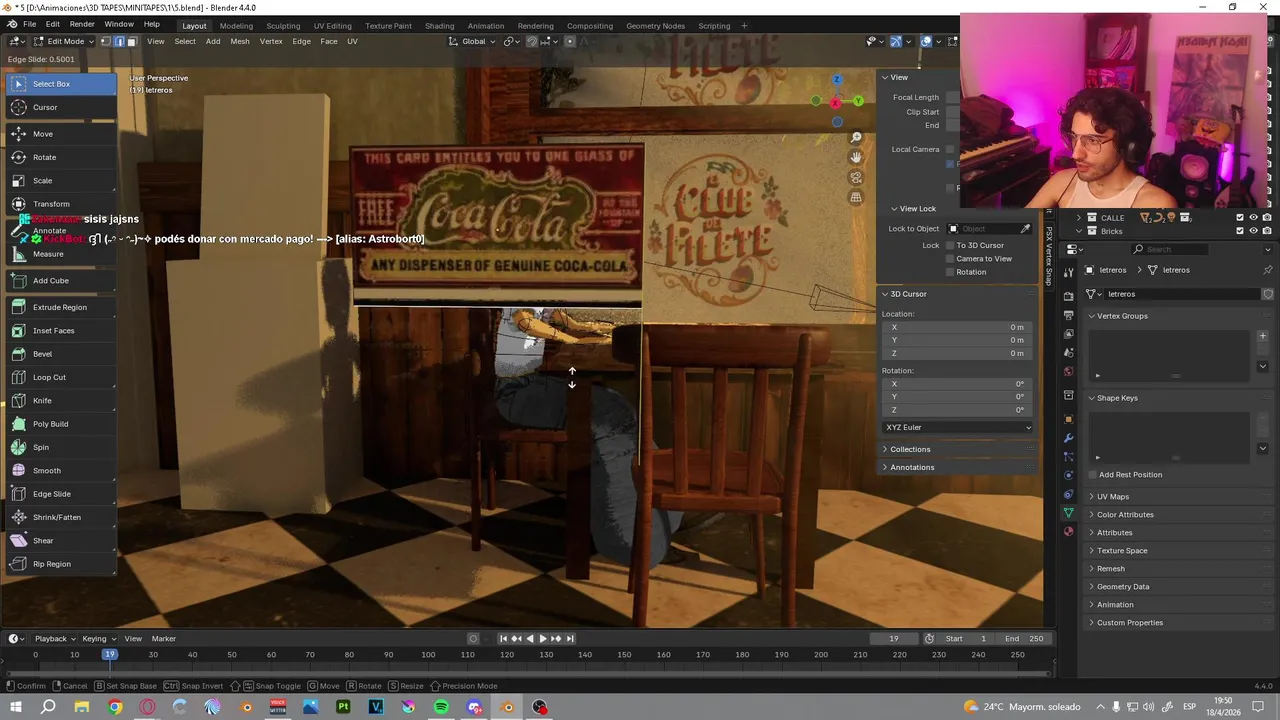Open the XYZ Euler rotation mode dropdown
Screen dimensions: 1280x720
click(958, 427)
